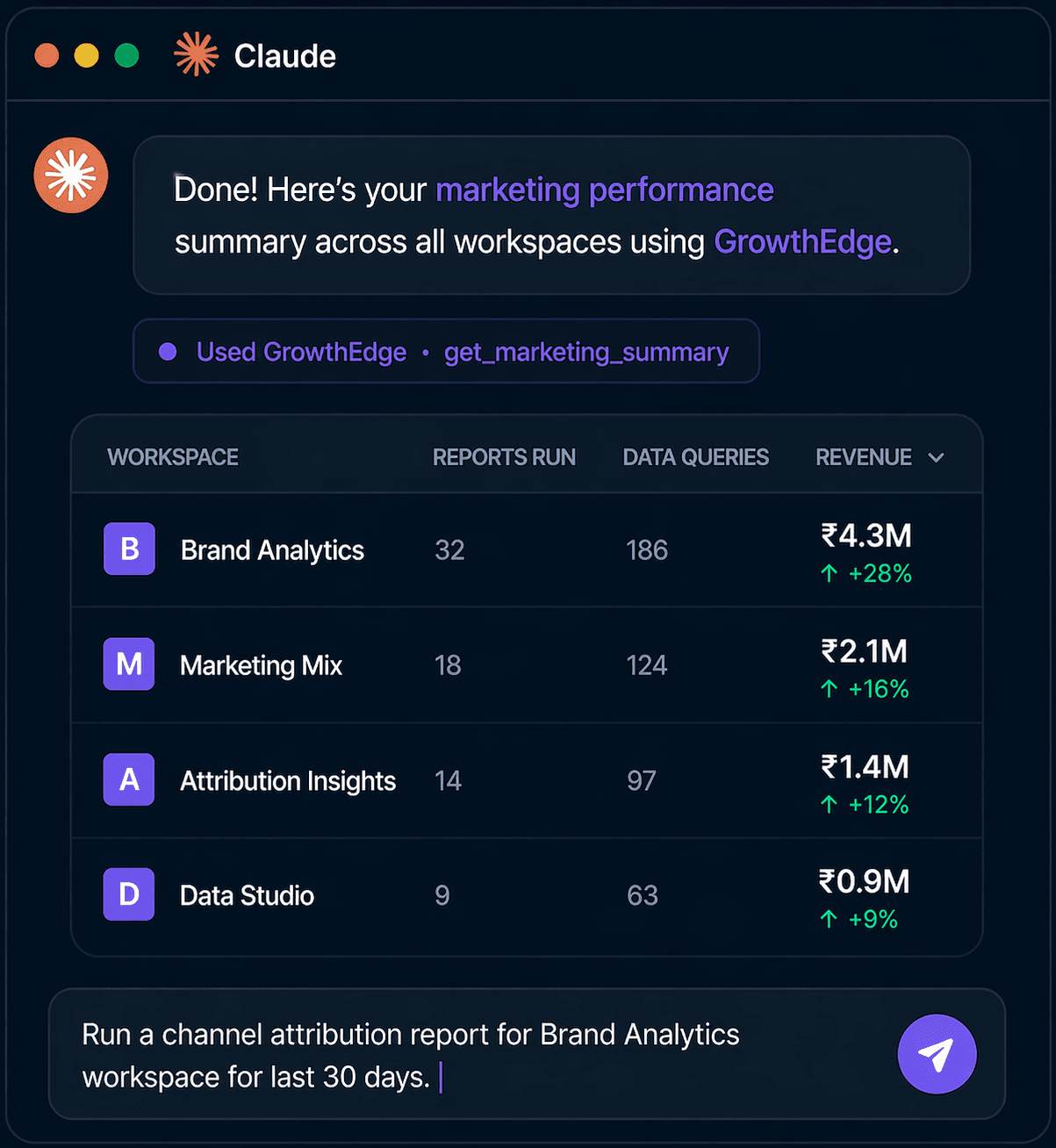Click the revenue figure ₹1.4M

click(866, 767)
